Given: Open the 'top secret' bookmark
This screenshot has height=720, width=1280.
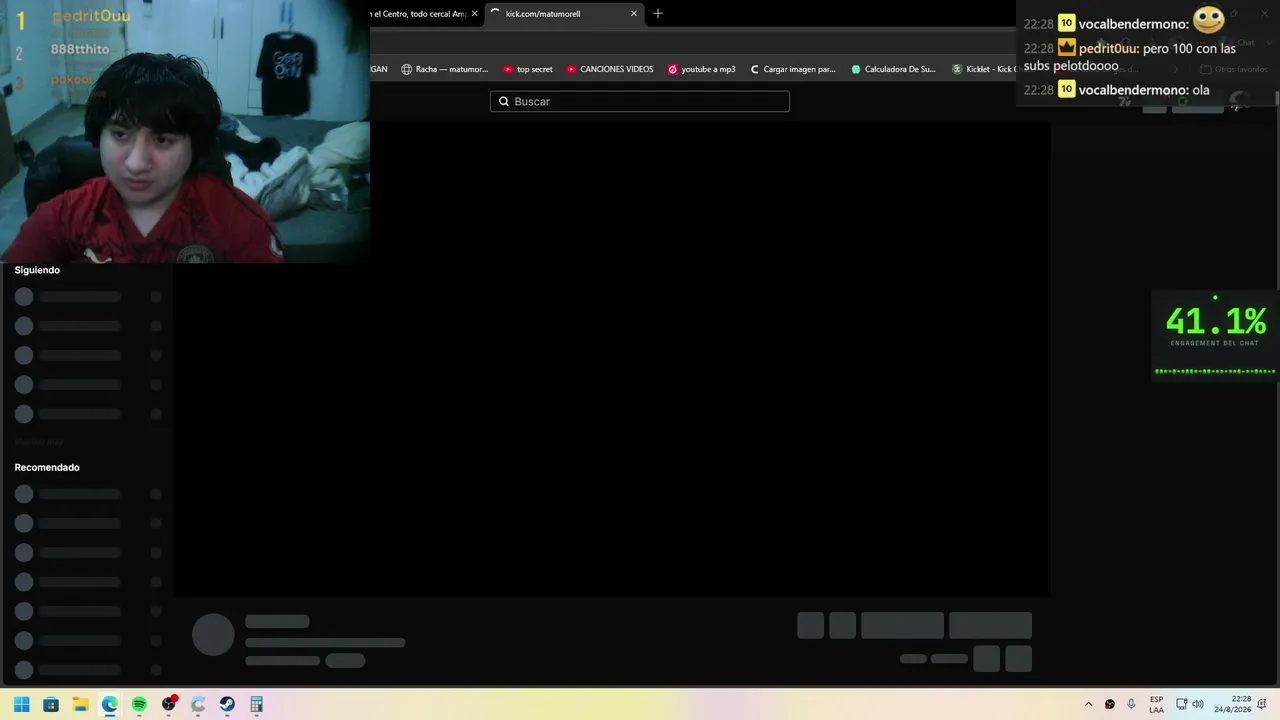Looking at the screenshot, I should click(528, 69).
